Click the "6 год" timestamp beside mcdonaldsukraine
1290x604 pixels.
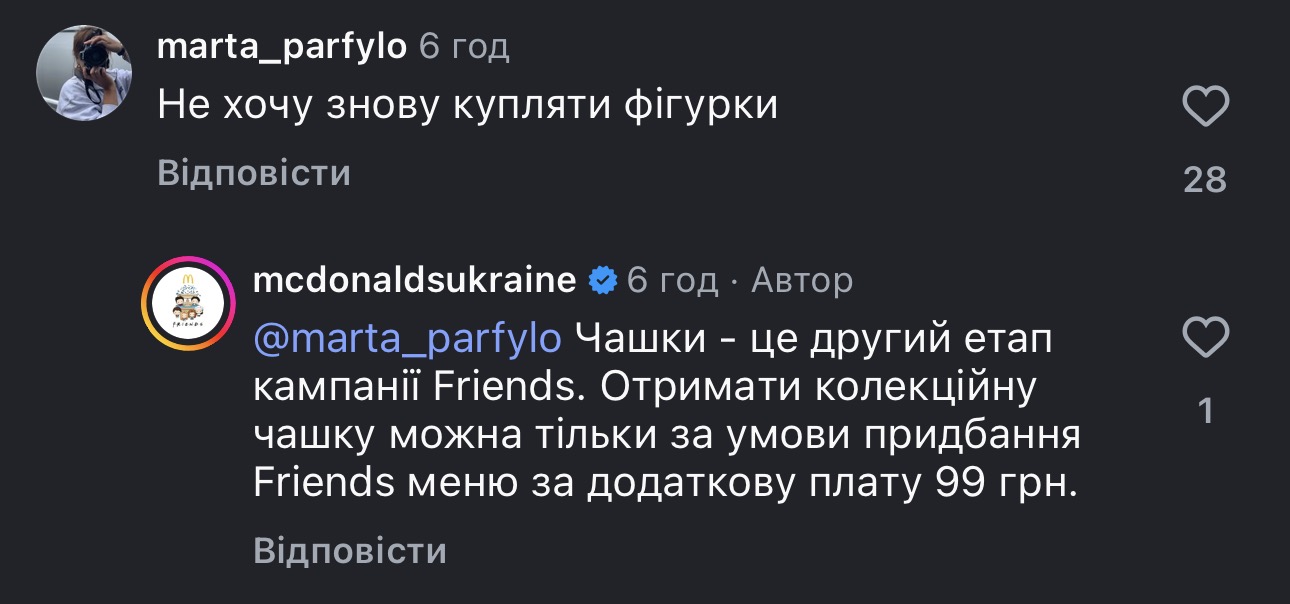click(x=672, y=281)
